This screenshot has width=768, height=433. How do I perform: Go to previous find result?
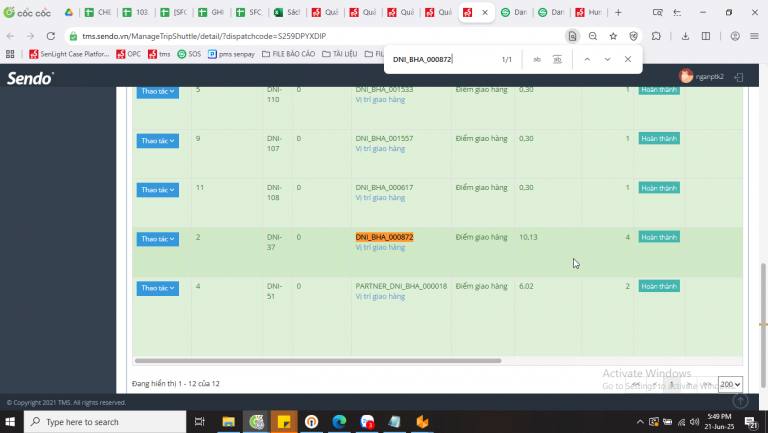tap(587, 59)
